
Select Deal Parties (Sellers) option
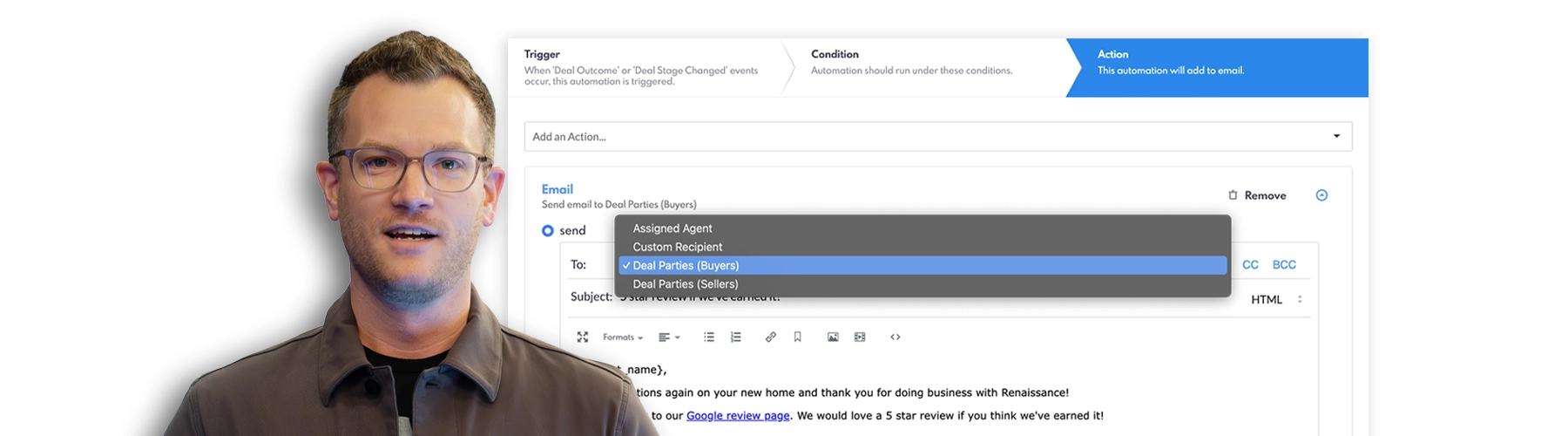point(686,284)
